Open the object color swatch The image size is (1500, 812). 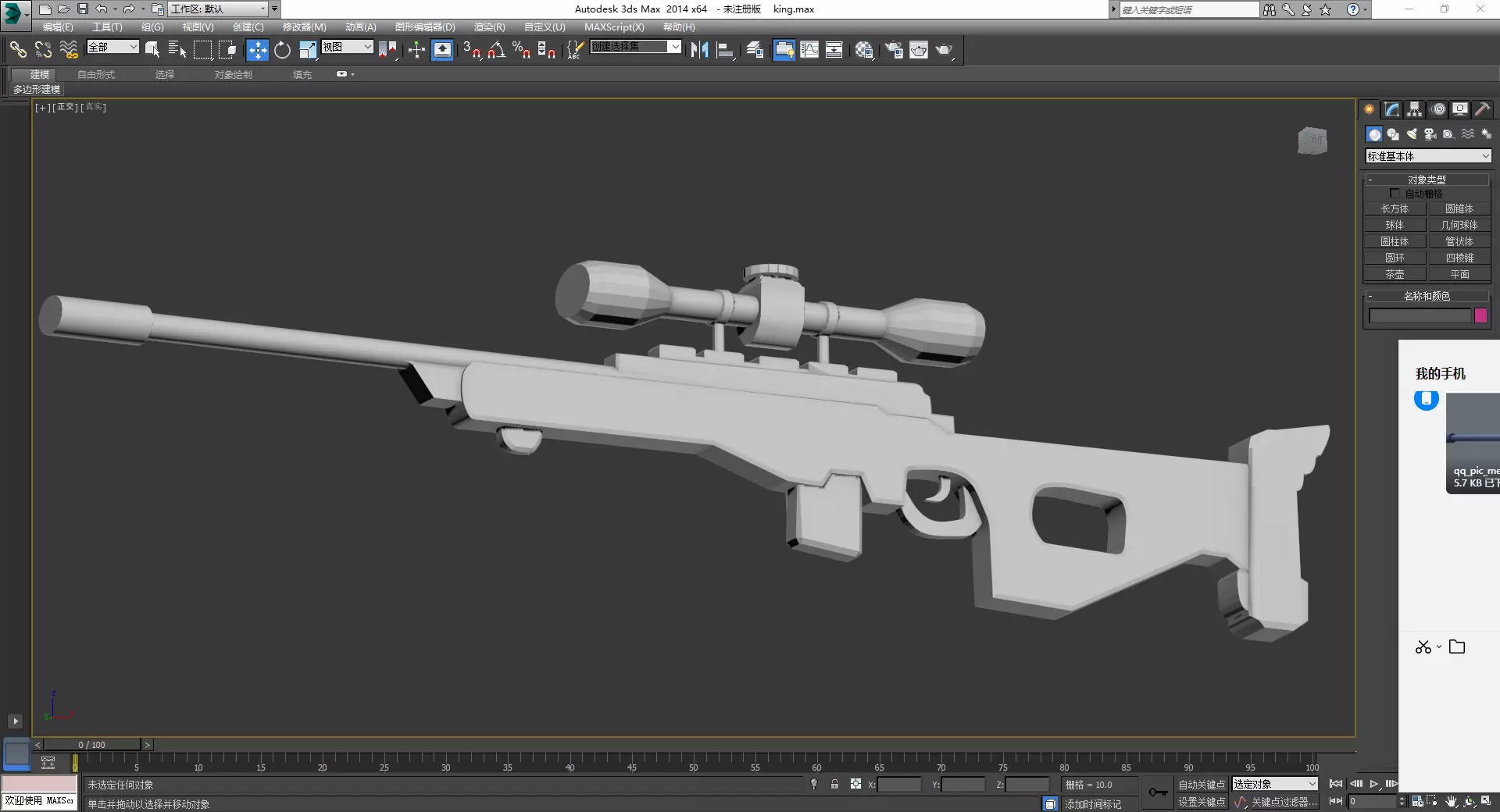(1480, 315)
